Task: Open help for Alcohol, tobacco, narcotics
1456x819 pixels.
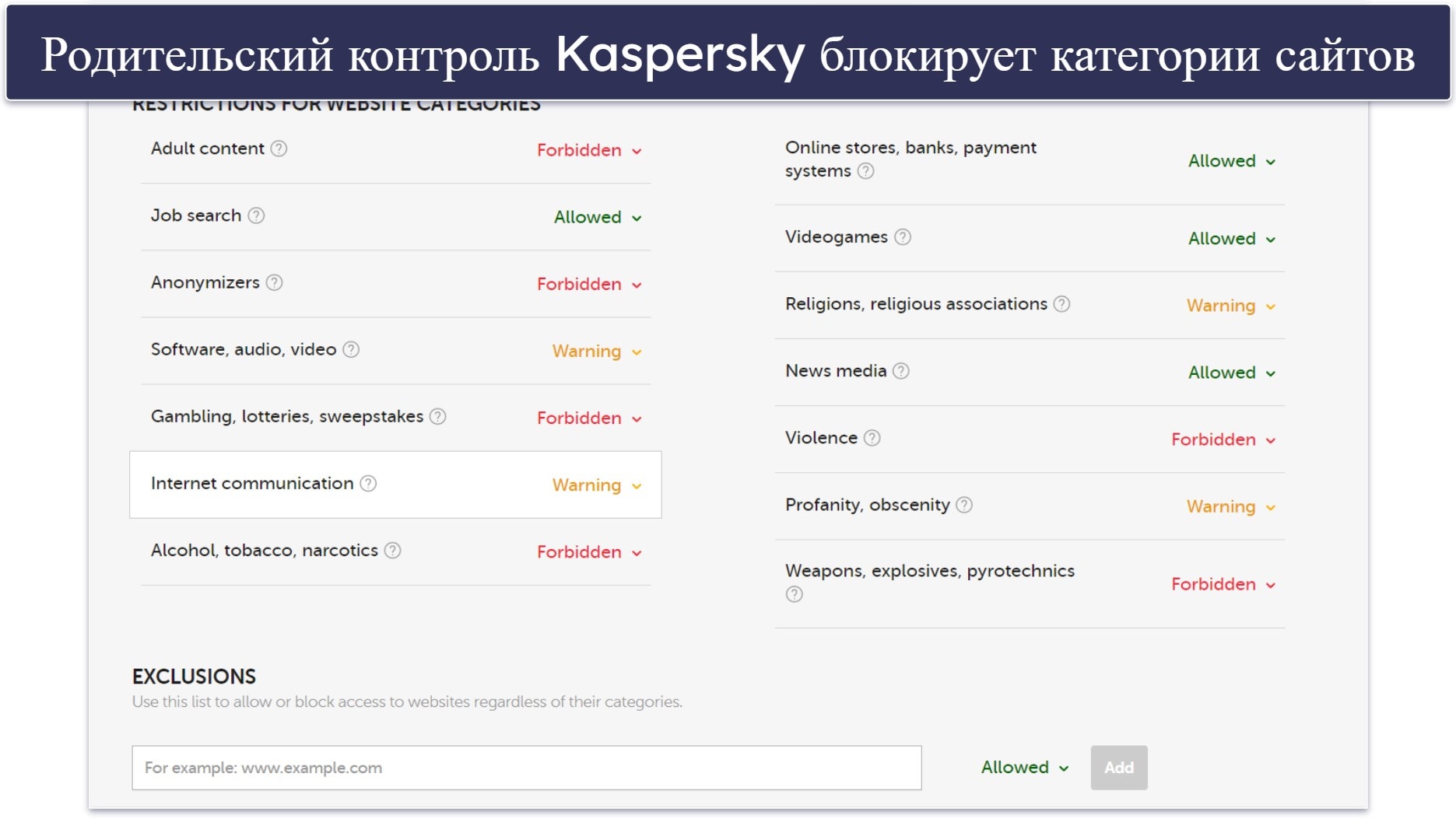Action: pyautogui.click(x=393, y=550)
